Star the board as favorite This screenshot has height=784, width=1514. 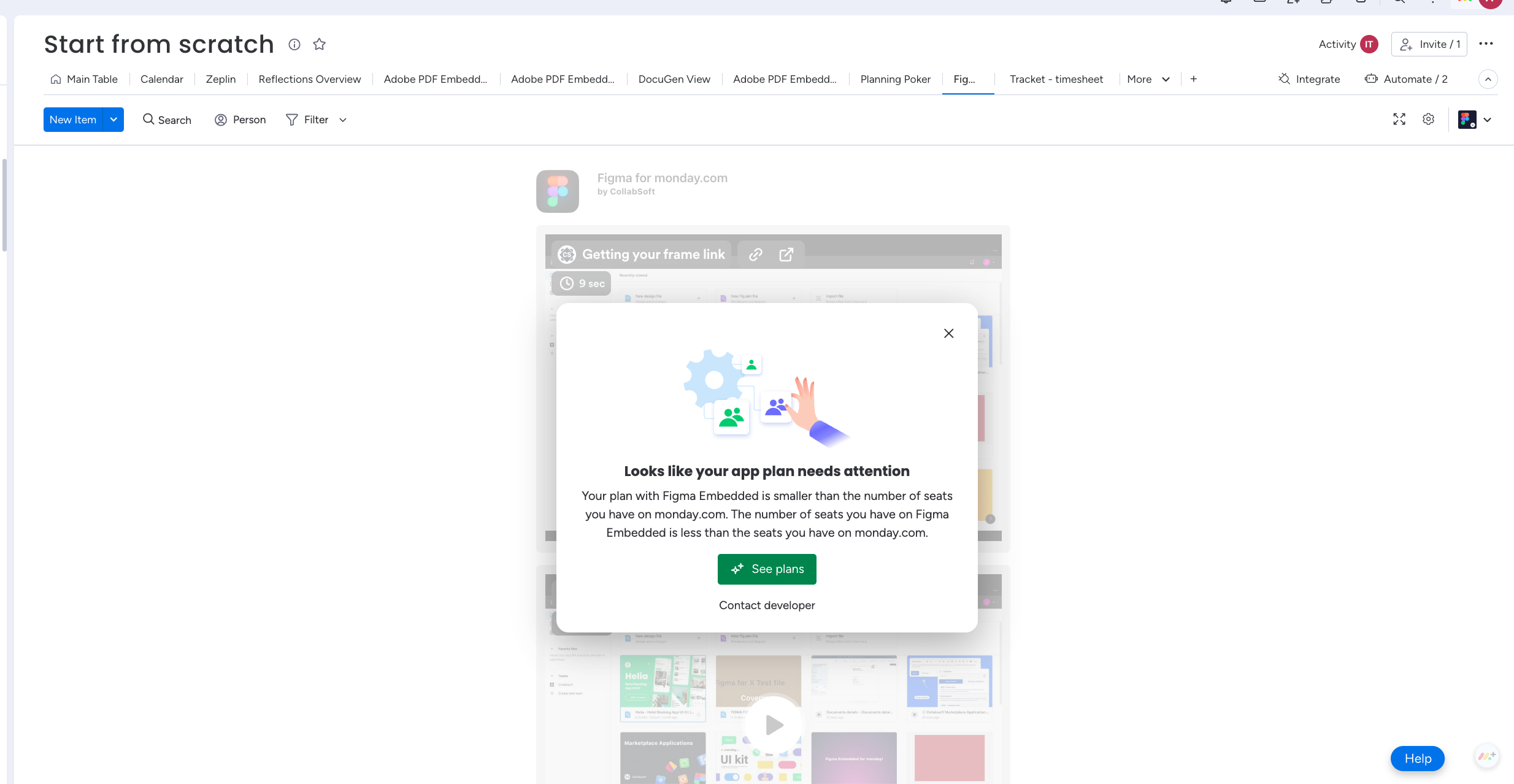(319, 44)
